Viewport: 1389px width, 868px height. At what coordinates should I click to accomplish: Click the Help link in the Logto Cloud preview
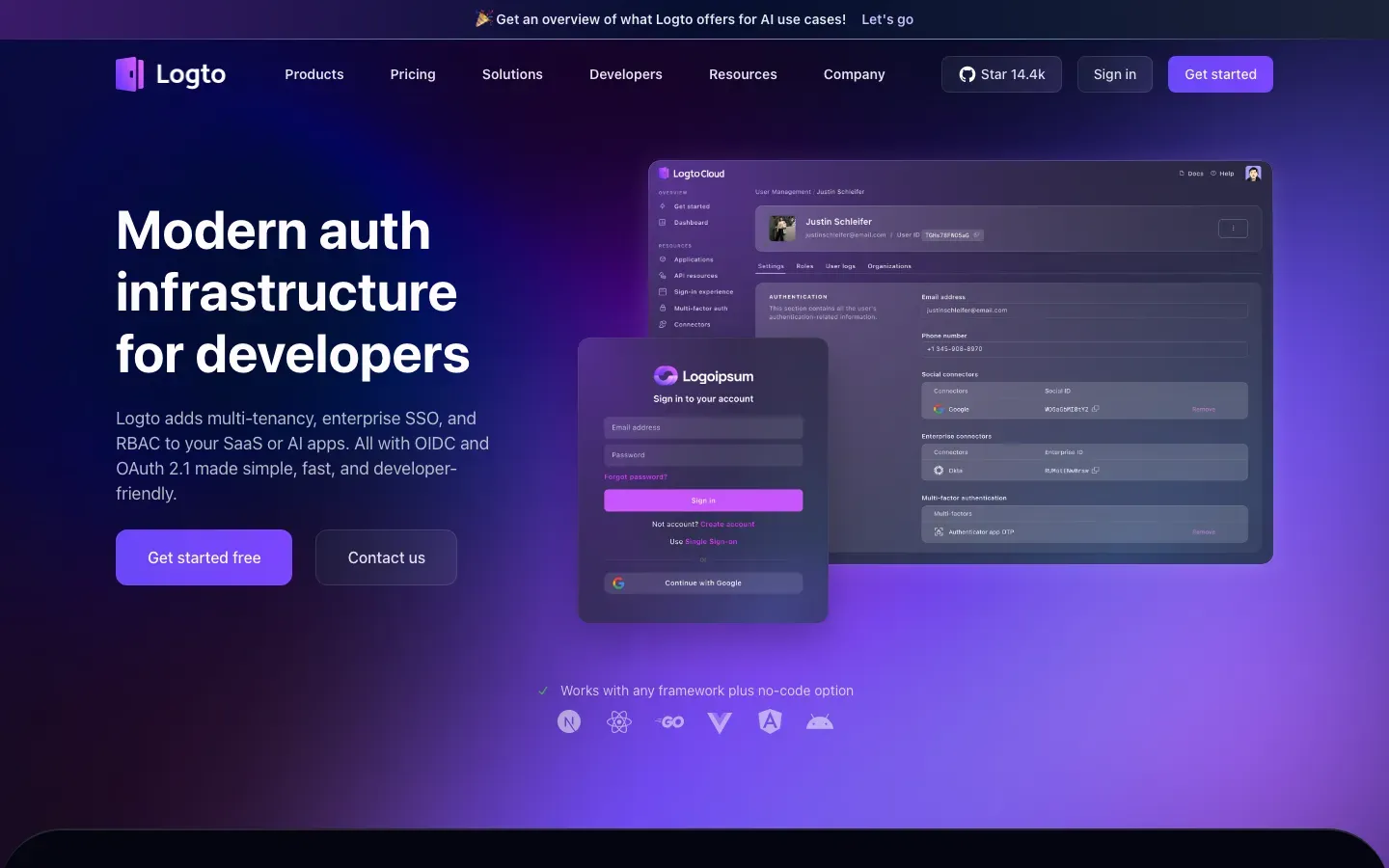[1222, 174]
